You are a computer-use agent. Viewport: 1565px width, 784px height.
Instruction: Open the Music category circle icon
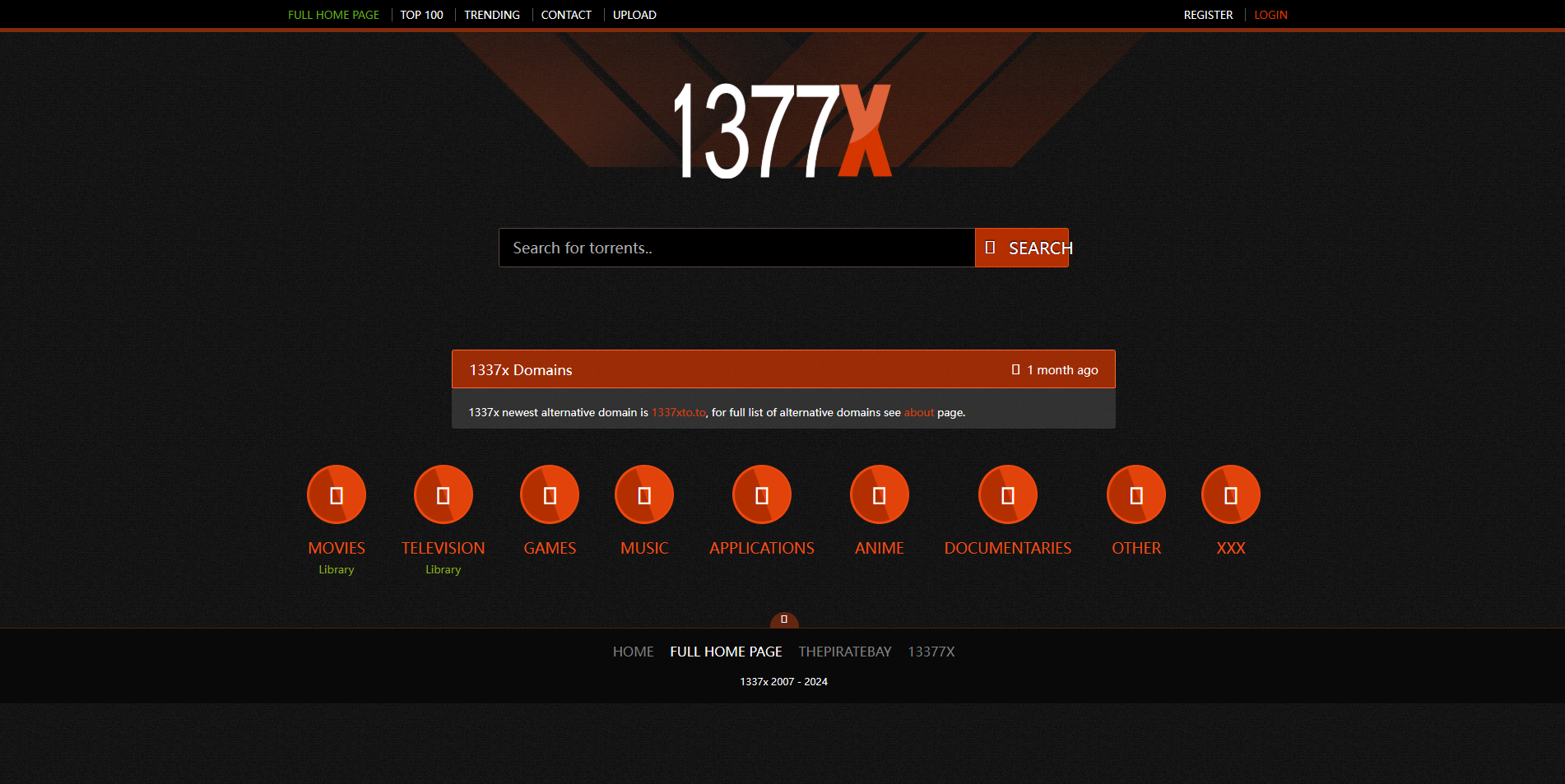coord(644,494)
